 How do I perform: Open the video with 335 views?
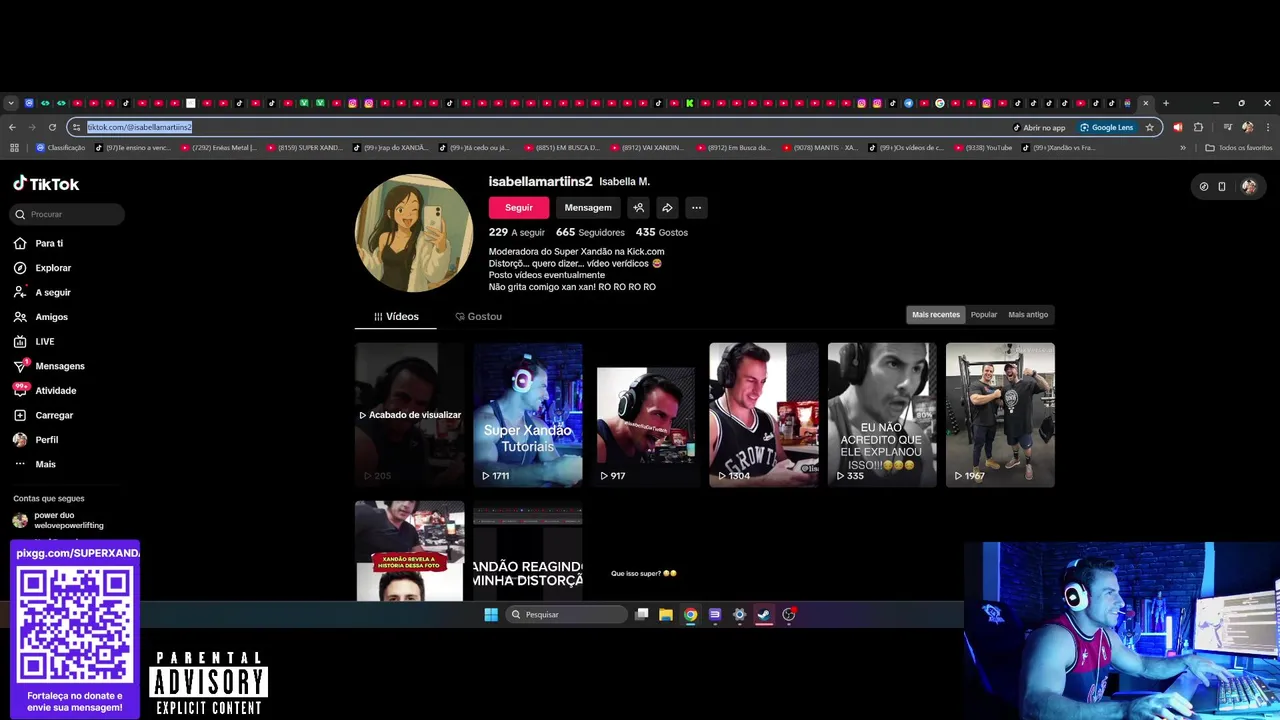(x=882, y=415)
